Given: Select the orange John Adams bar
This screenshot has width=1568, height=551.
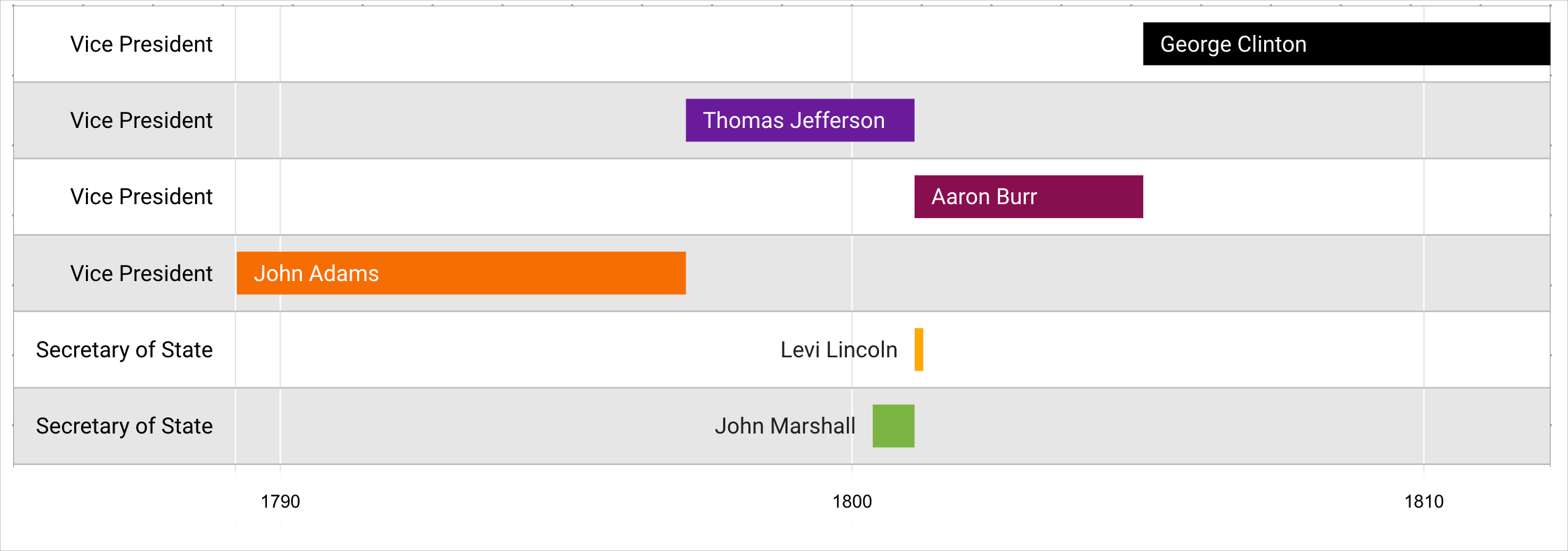Looking at the screenshot, I should click(460, 273).
